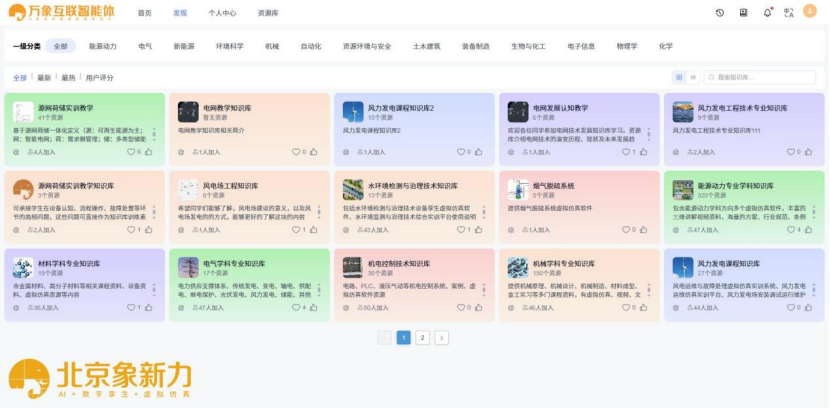Open page 2 of results
This screenshot has width=830, height=408.
point(422,338)
